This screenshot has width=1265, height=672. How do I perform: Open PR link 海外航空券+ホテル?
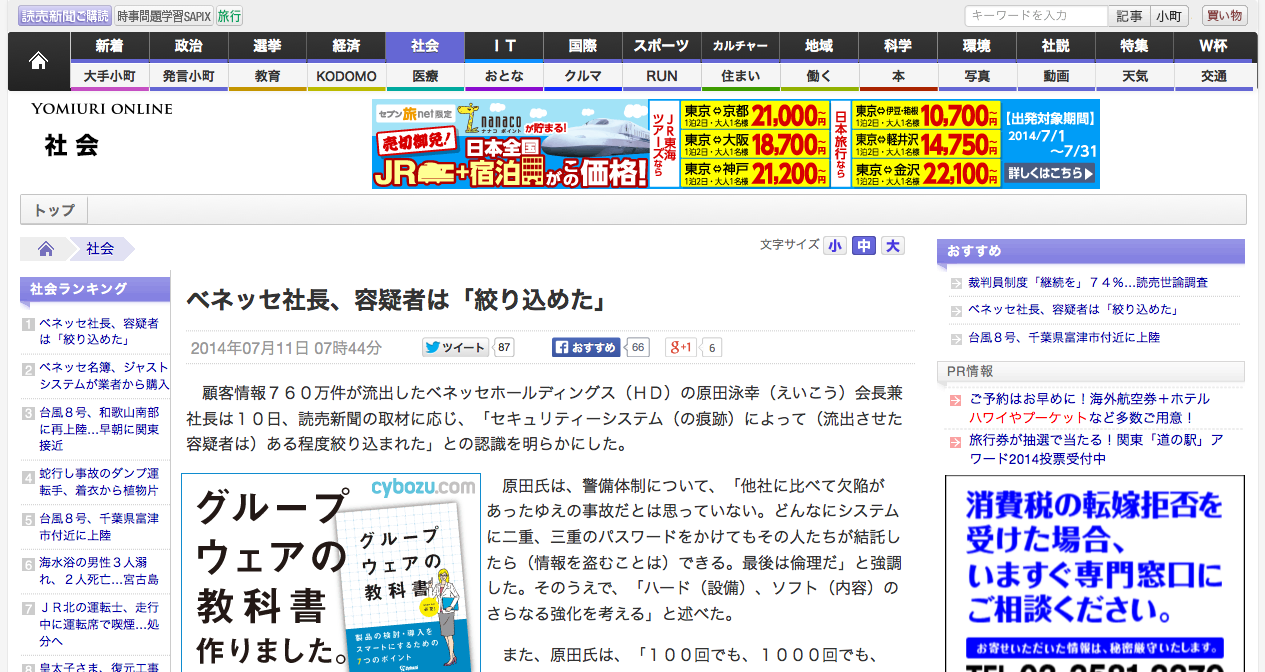pyautogui.click(x=1089, y=408)
